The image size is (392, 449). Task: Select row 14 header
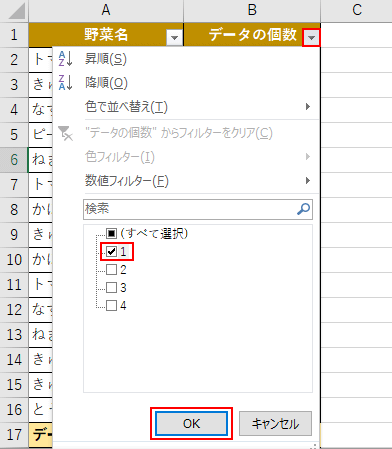point(14,360)
